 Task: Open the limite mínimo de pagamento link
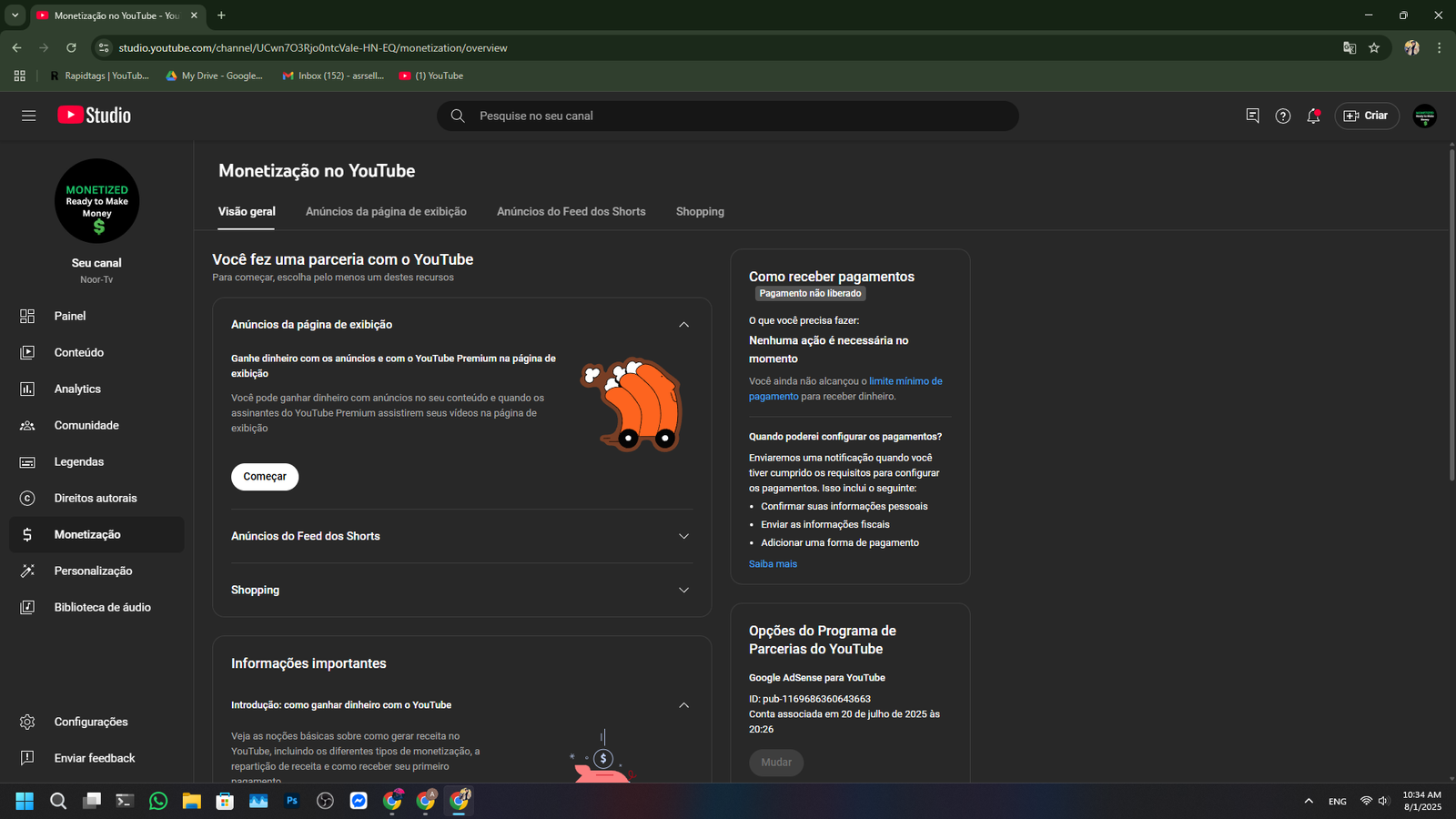845,389
